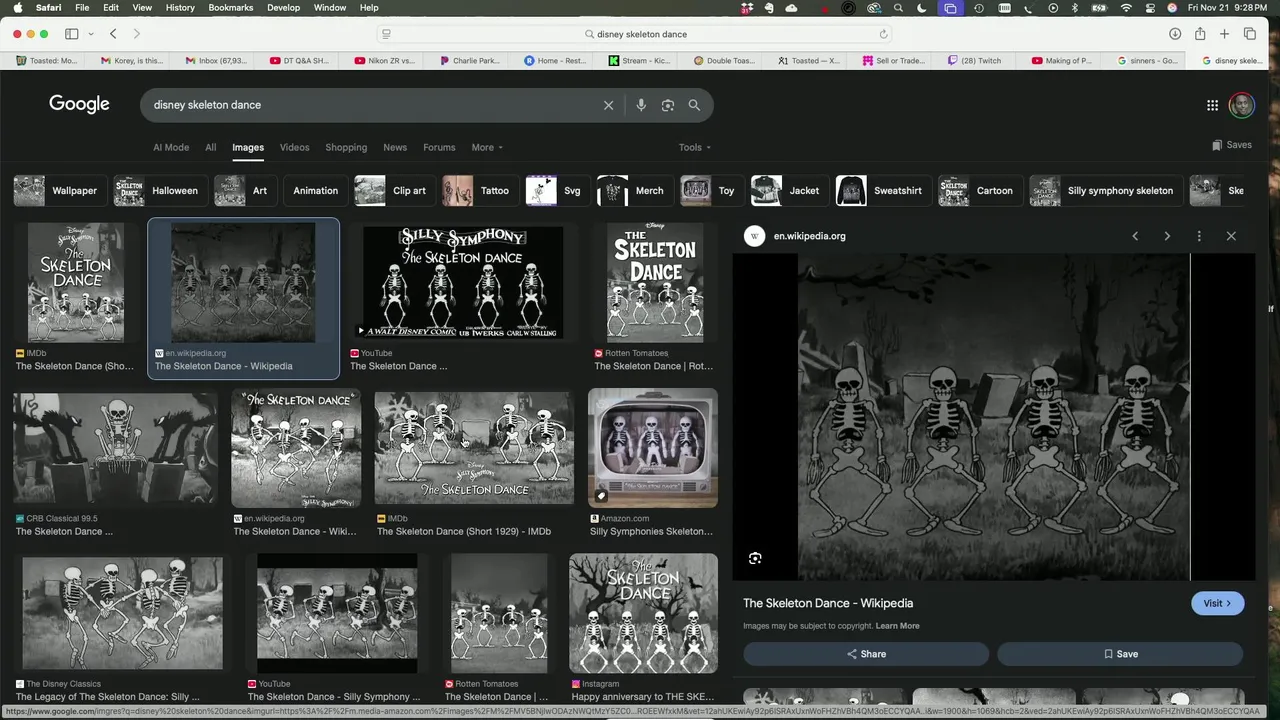Switch to Videos results tab
Image resolution: width=1280 pixels, height=720 pixels.
(x=294, y=147)
